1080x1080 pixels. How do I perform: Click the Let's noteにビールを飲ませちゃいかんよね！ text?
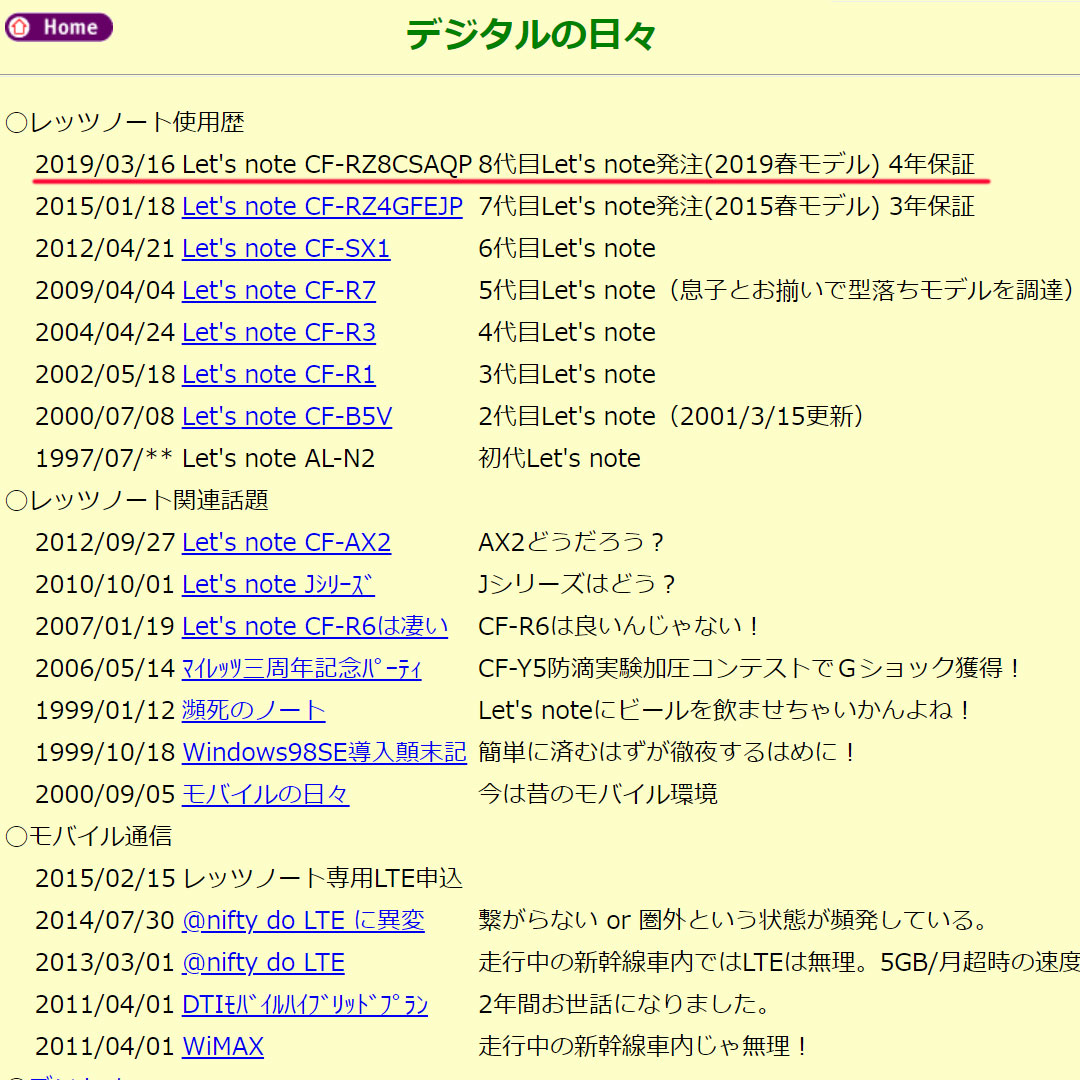pyautogui.click(x=725, y=711)
